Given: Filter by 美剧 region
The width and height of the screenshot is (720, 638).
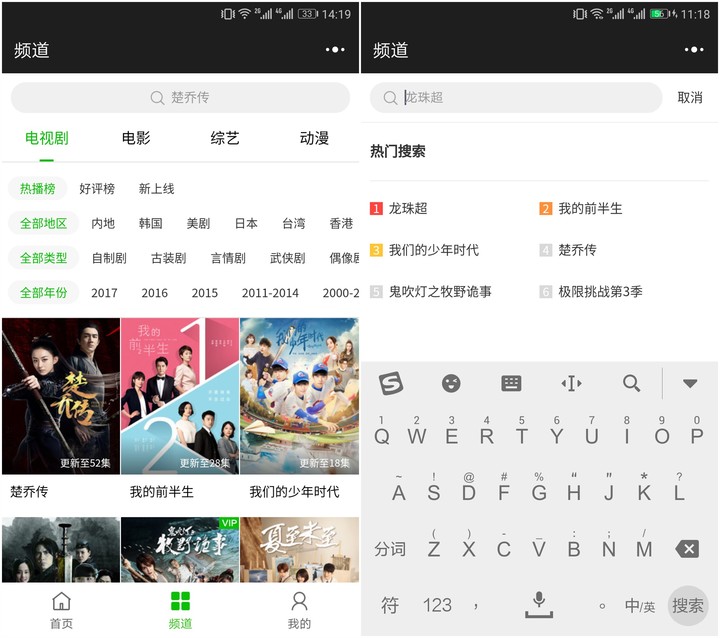Looking at the screenshot, I should point(198,223).
